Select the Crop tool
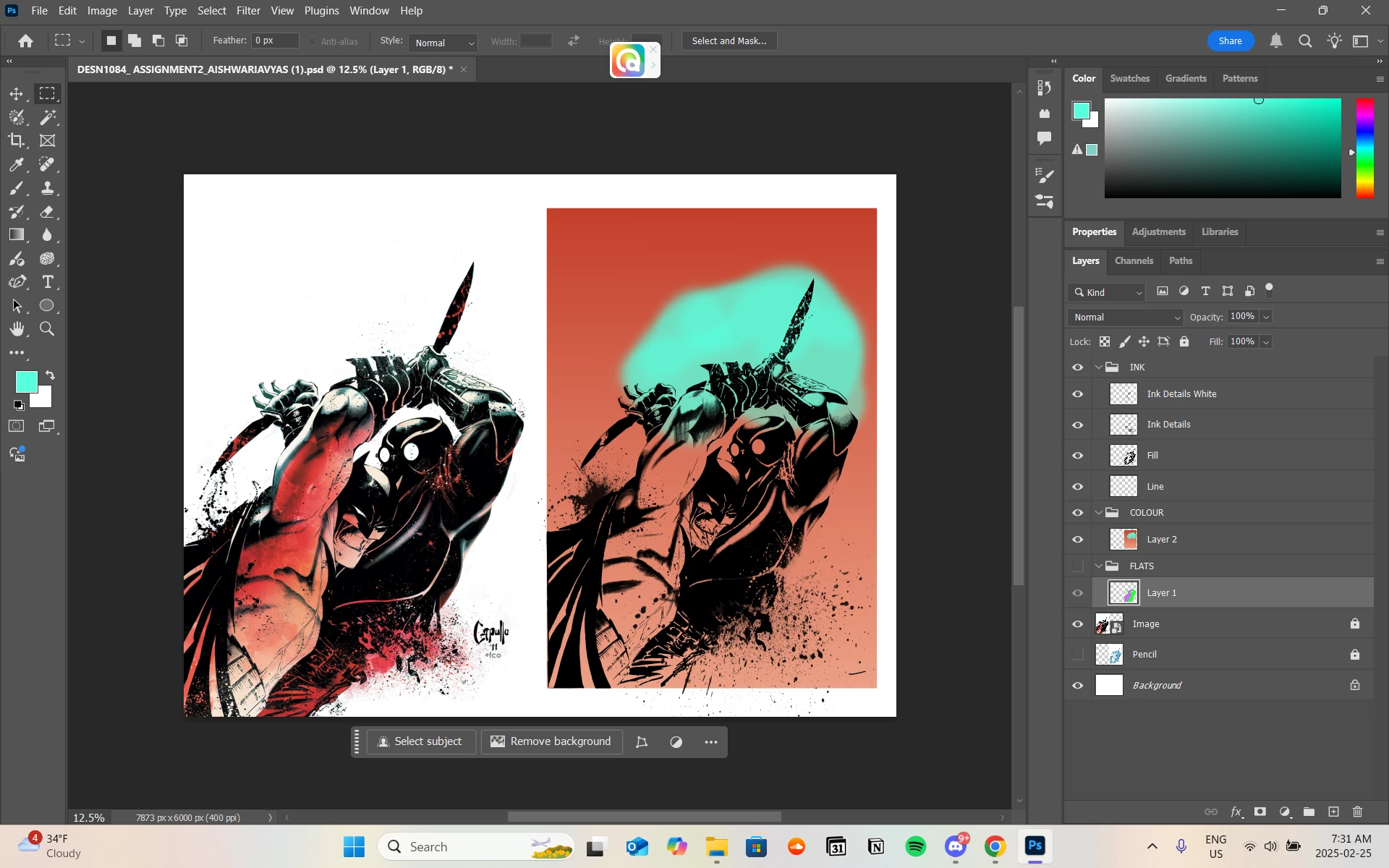The height and width of the screenshot is (868, 1389). (16, 141)
